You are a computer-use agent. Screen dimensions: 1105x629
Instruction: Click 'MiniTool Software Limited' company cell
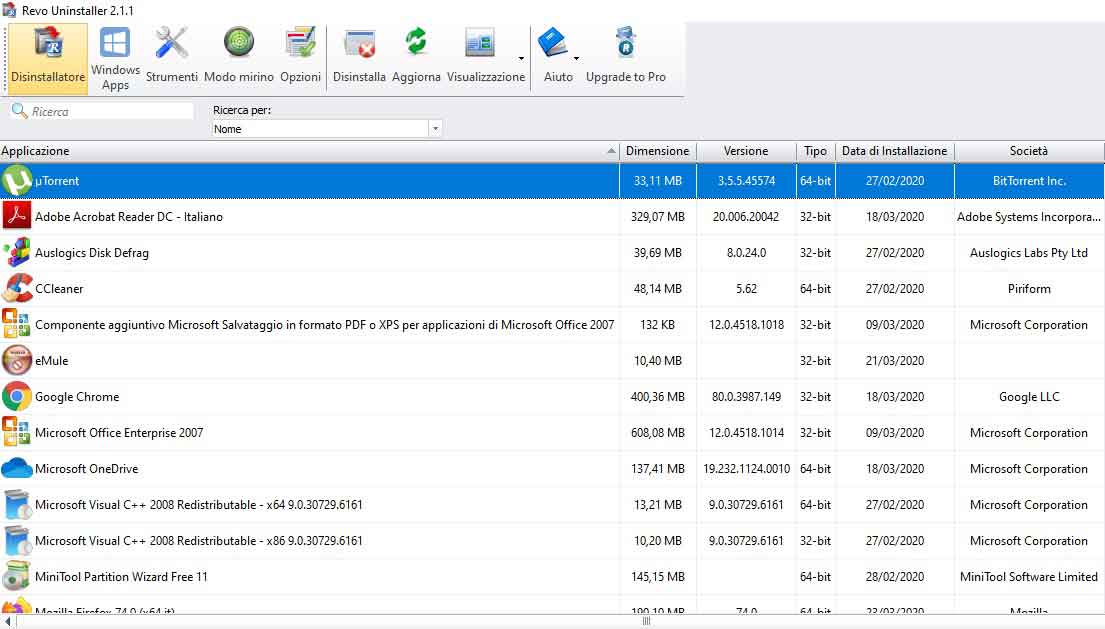pos(1029,577)
